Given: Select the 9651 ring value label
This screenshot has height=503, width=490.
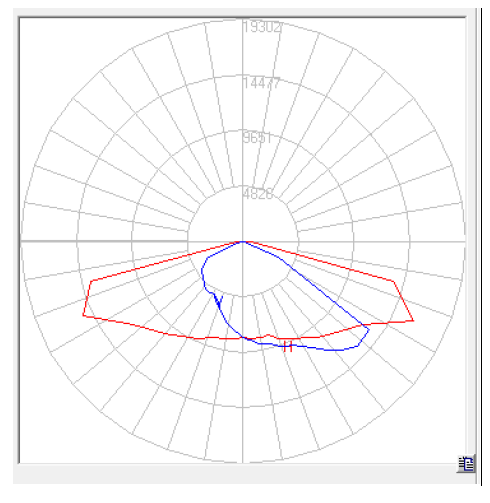Looking at the screenshot, I should click(257, 138).
